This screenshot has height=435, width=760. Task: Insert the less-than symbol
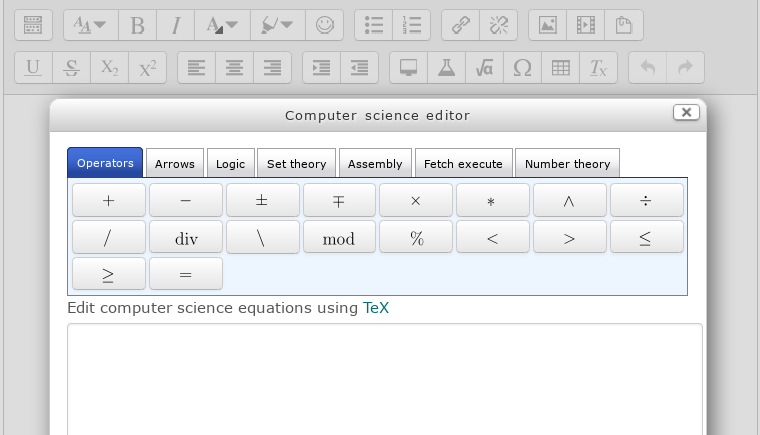(x=492, y=237)
